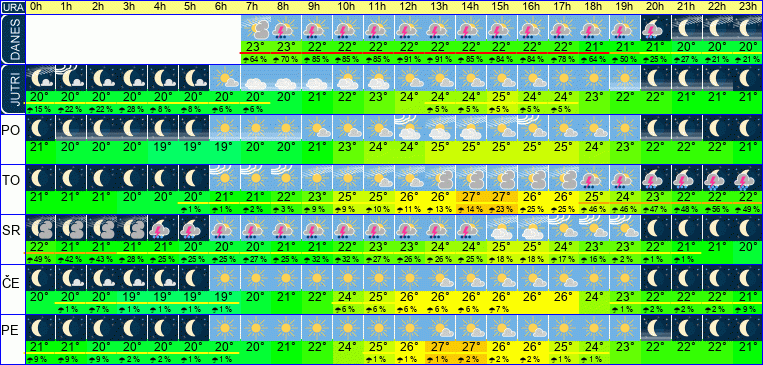Click the DANES 20h night thunderstorm icon
This screenshot has height=365, width=763.
click(x=655, y=28)
